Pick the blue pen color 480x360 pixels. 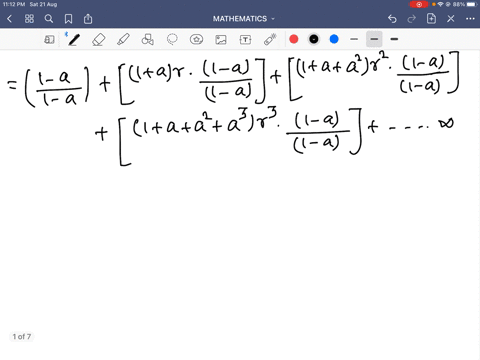click(334, 39)
